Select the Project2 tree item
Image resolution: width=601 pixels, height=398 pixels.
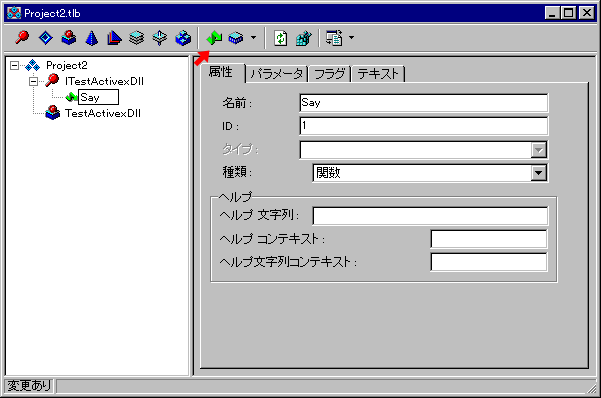coord(67,66)
